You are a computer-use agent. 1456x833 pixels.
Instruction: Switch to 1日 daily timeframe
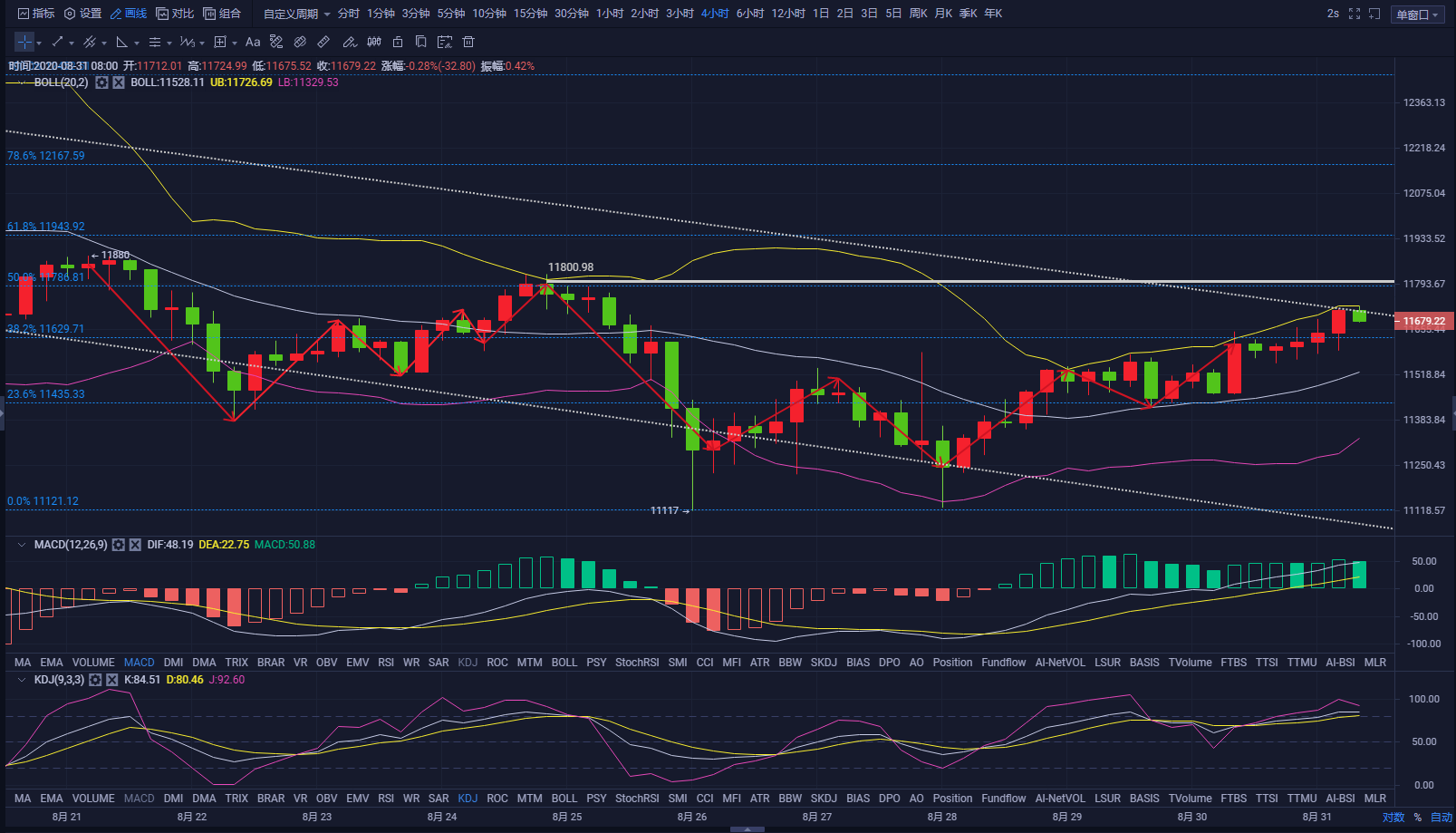821,14
